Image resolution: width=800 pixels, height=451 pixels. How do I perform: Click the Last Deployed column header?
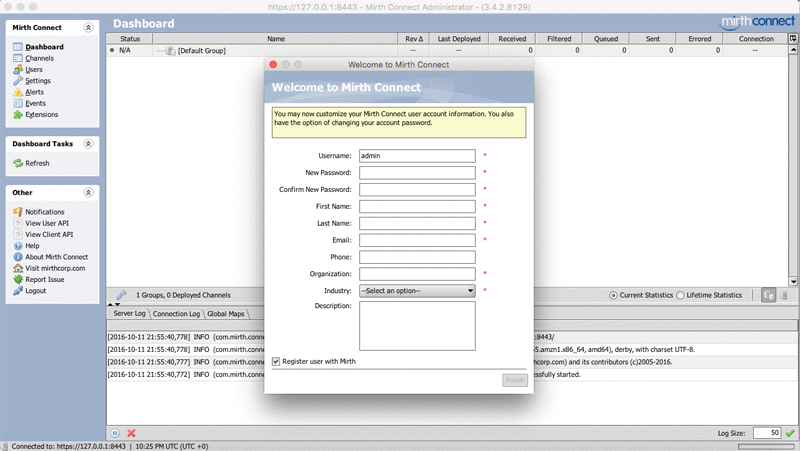[x=459, y=38]
